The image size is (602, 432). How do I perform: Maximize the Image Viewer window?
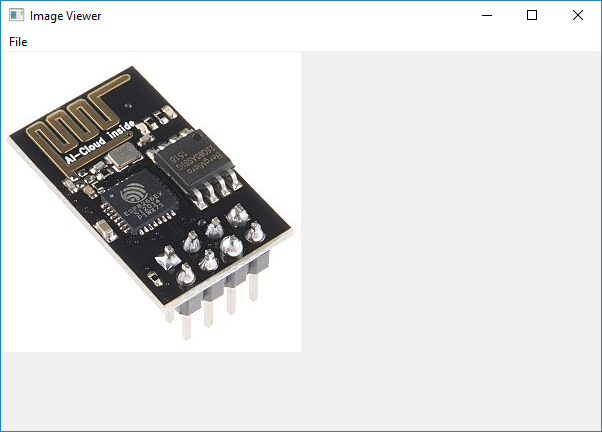[x=532, y=15]
